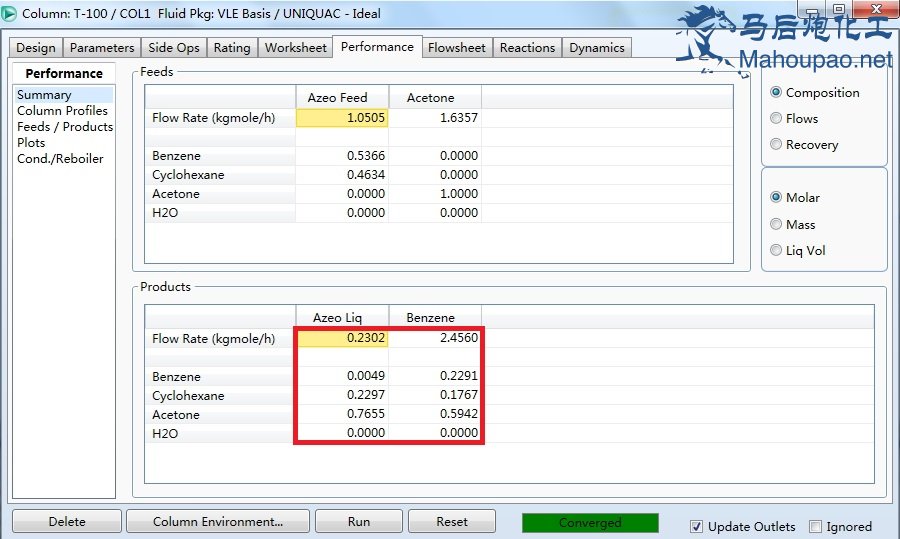This screenshot has width=900, height=539.
Task: Click the Run button
Action: point(359,522)
